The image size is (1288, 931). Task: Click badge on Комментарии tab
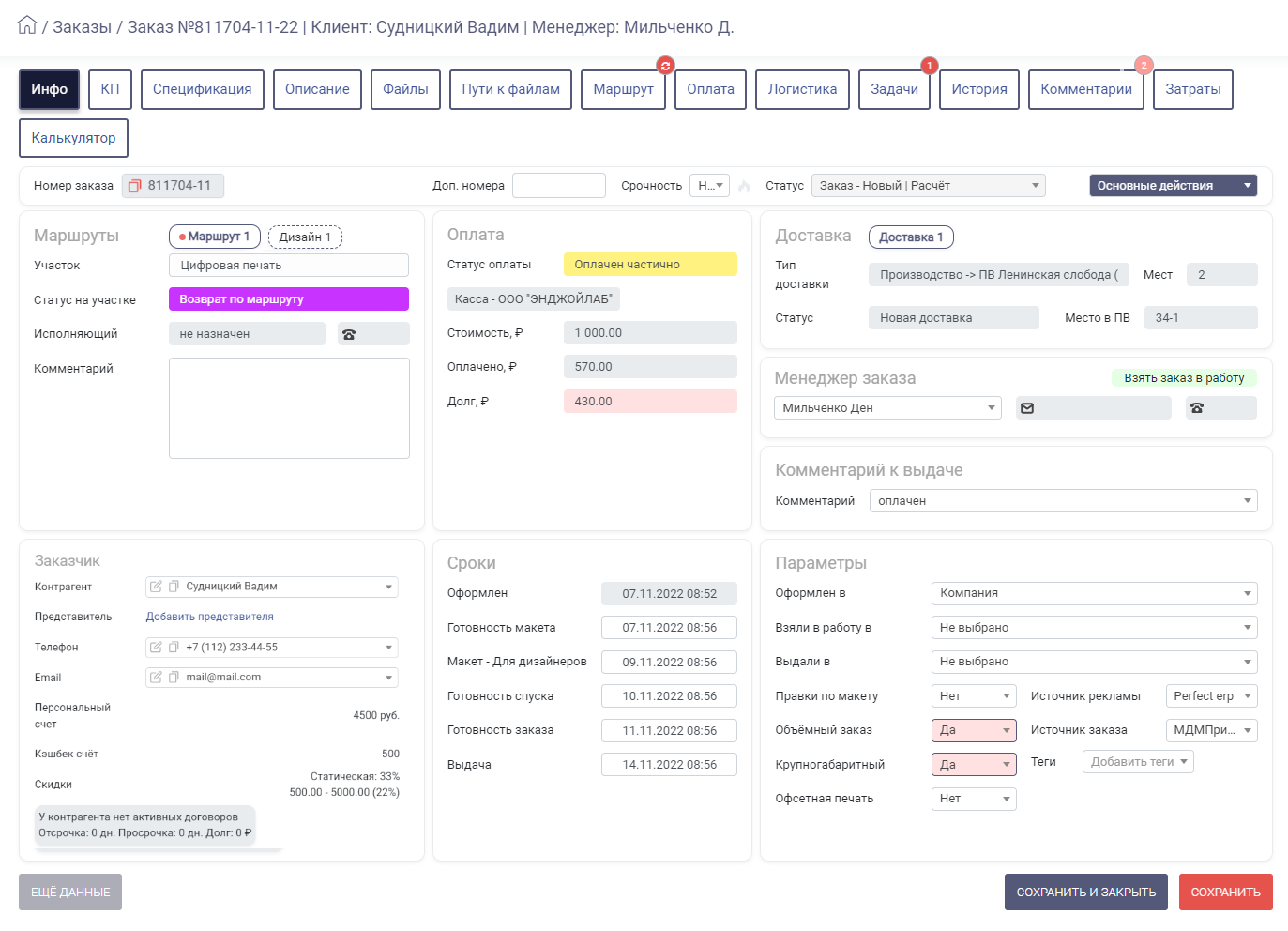click(1144, 65)
